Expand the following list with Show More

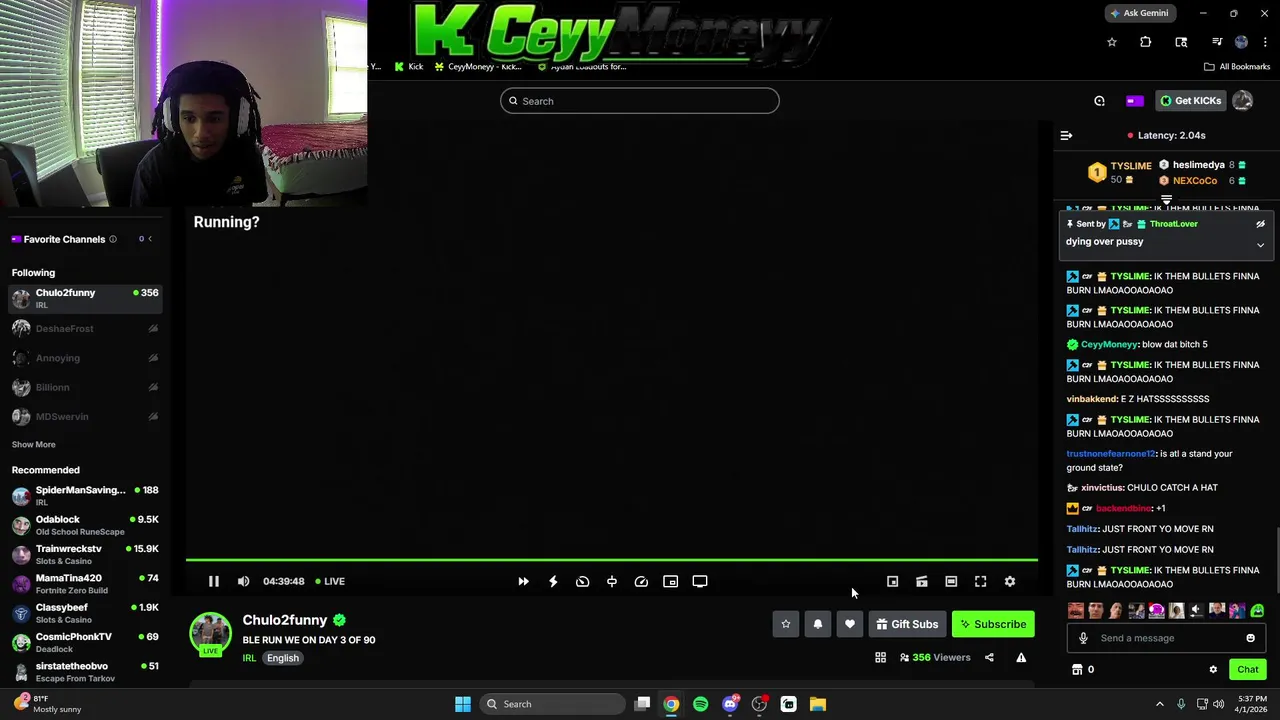(34, 444)
